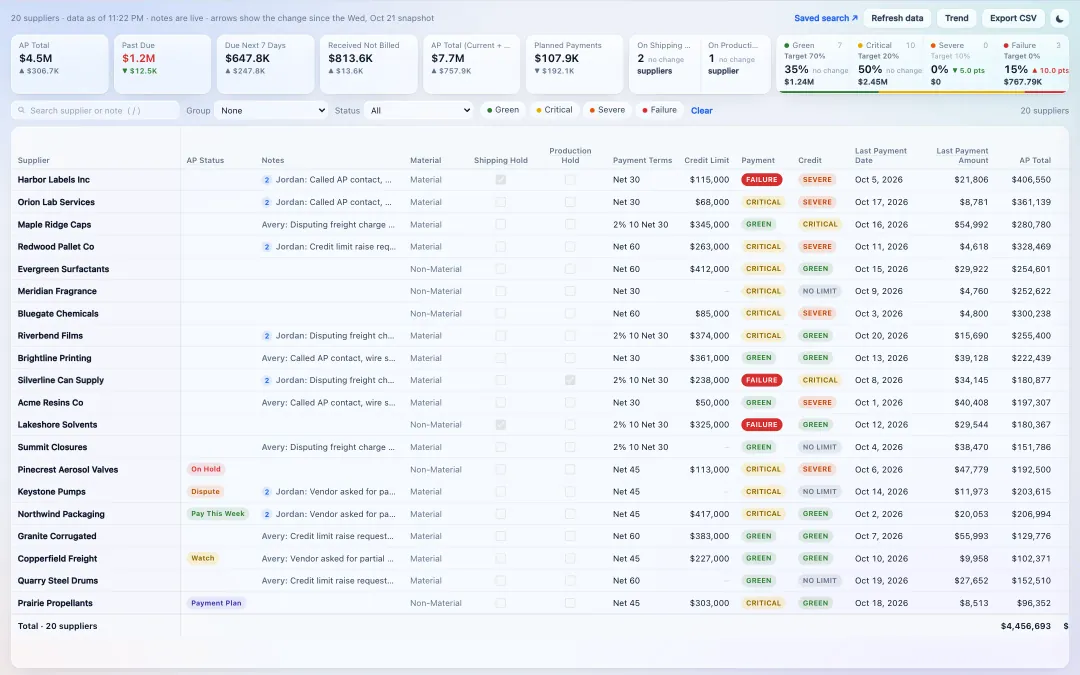Click the Export CSV button
The height and width of the screenshot is (675, 1080).
[1012, 19]
